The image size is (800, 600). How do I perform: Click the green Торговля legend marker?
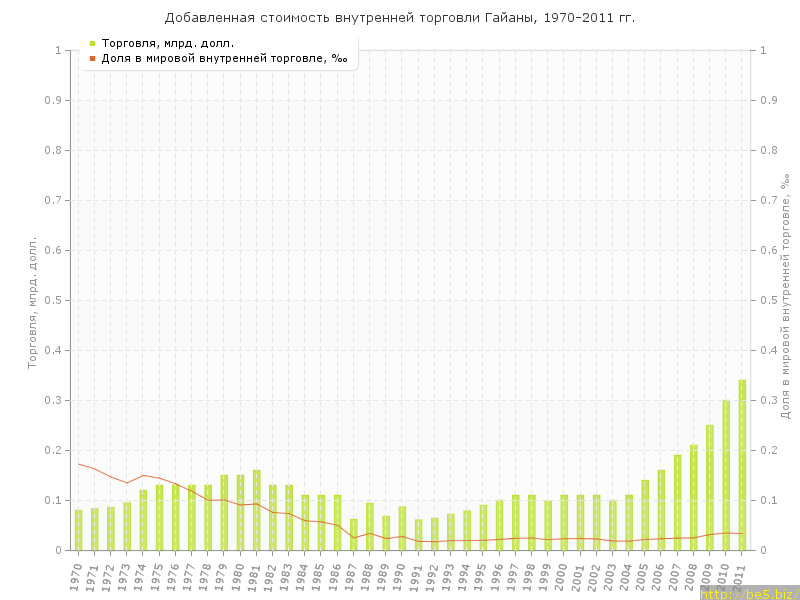click(x=92, y=43)
